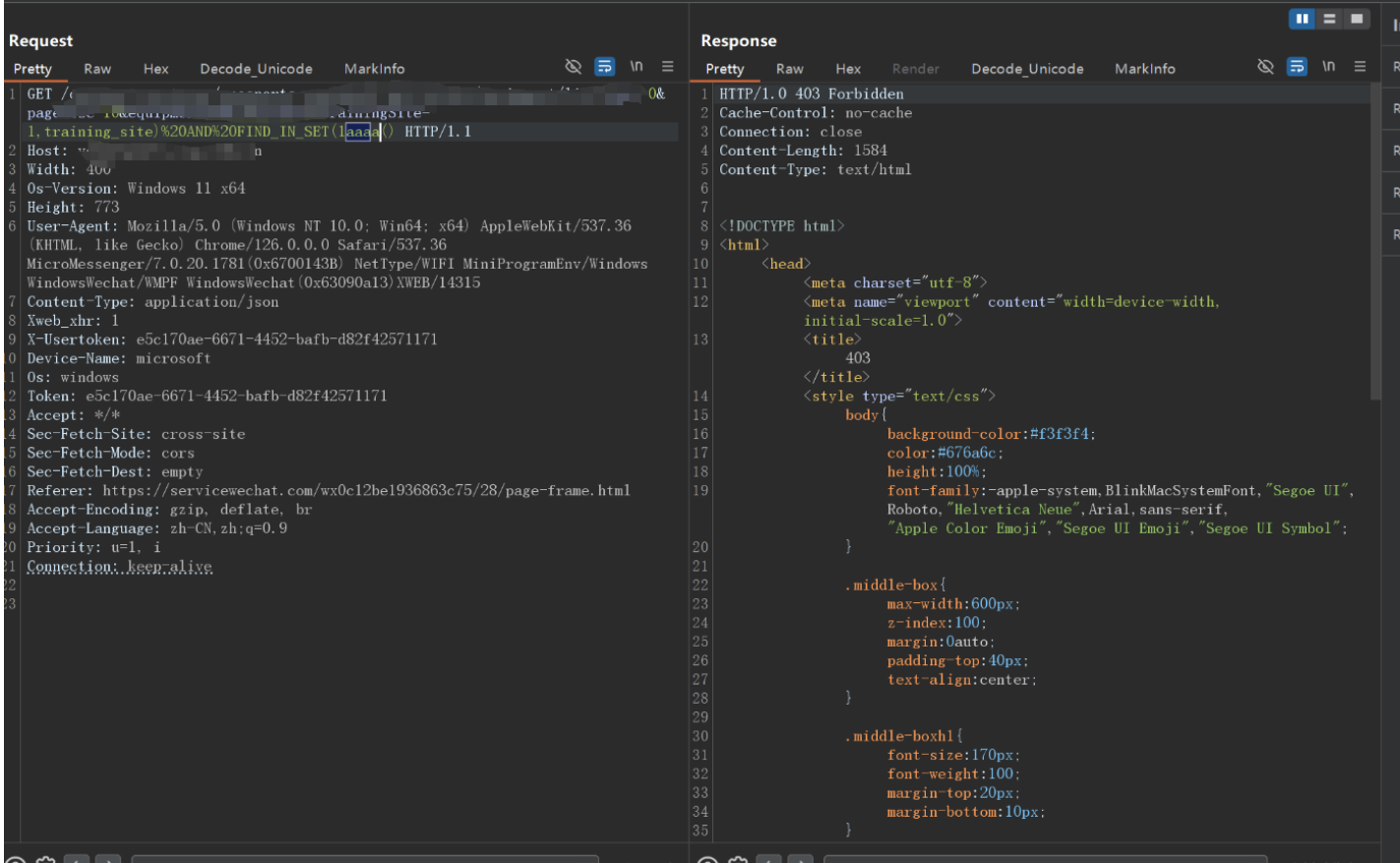Click 'Cache-Control: no-cache' response header

(816, 112)
